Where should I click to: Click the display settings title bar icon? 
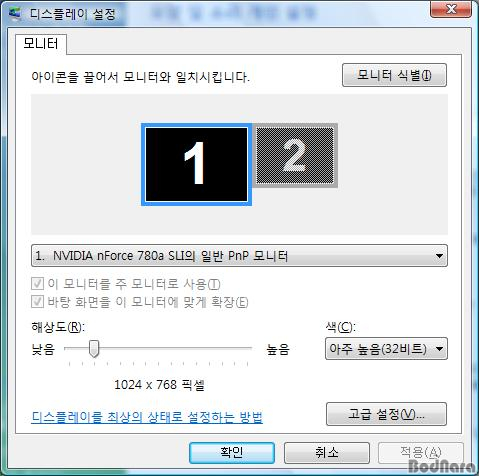(x=14, y=14)
